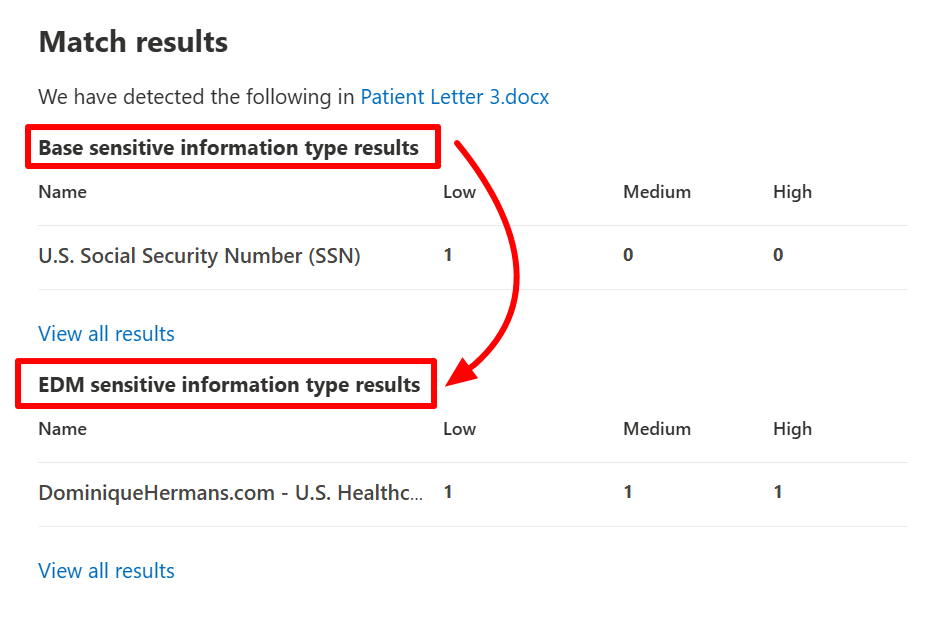Select the U.S. Social Security Number row
The height and width of the screenshot is (628, 941).
click(x=199, y=256)
